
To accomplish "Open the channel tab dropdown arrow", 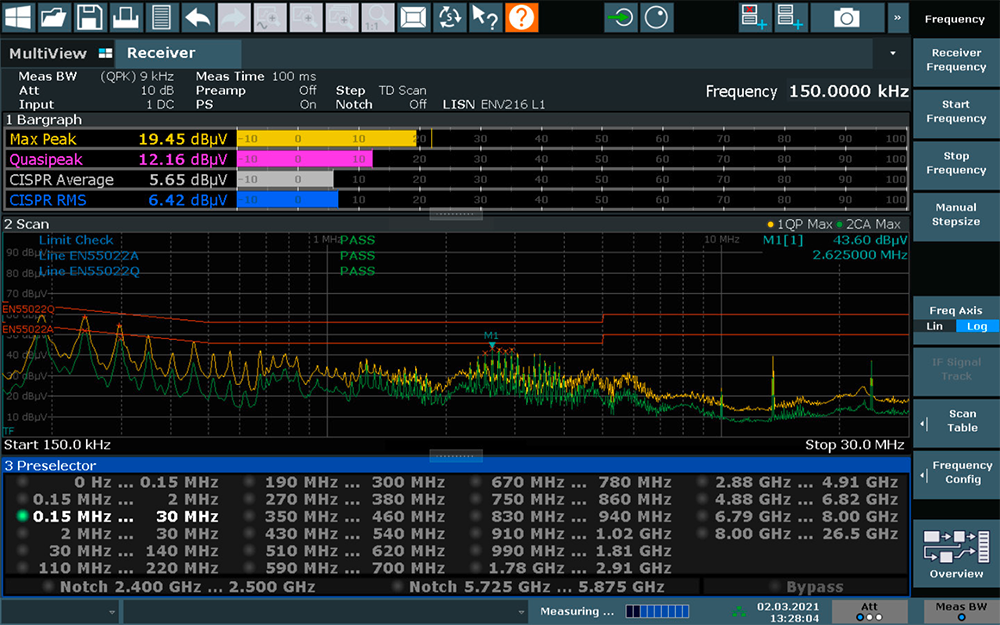I will pyautogui.click(x=892, y=53).
